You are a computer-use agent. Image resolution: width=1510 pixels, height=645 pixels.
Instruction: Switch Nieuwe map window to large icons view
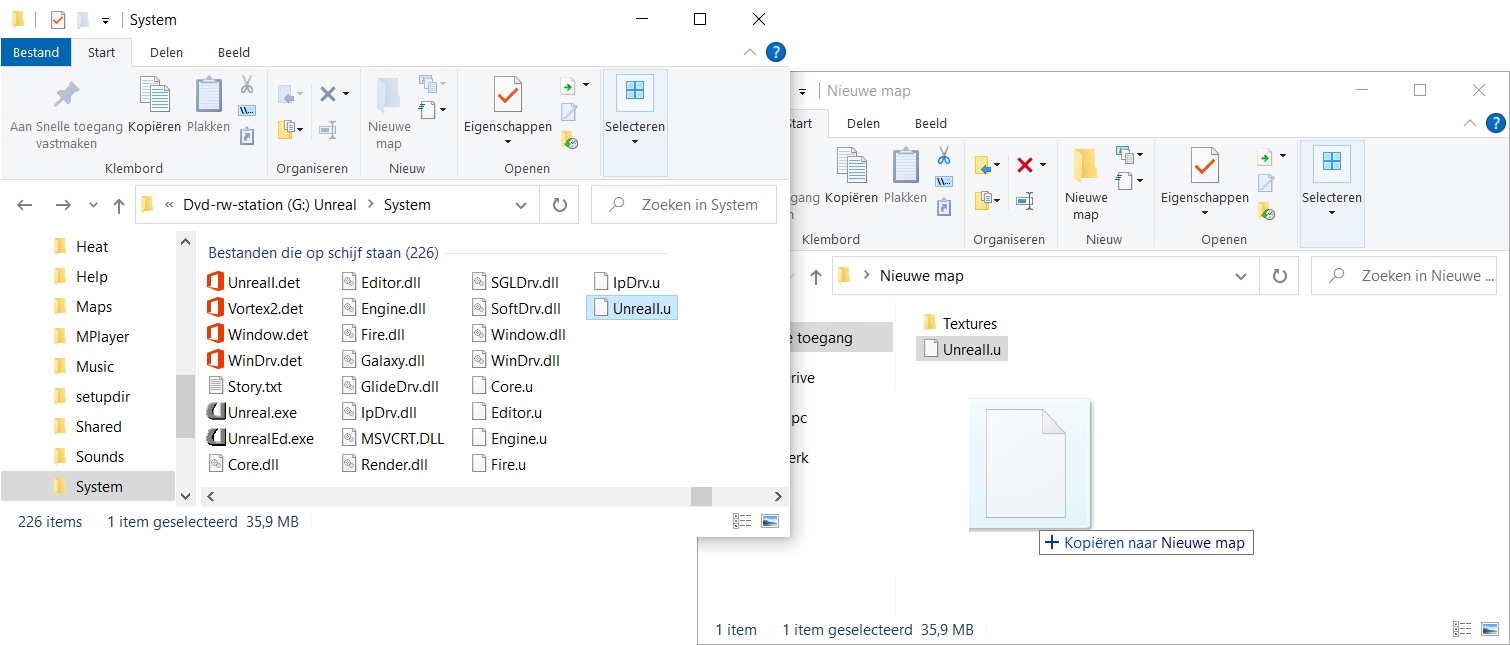click(x=1490, y=629)
